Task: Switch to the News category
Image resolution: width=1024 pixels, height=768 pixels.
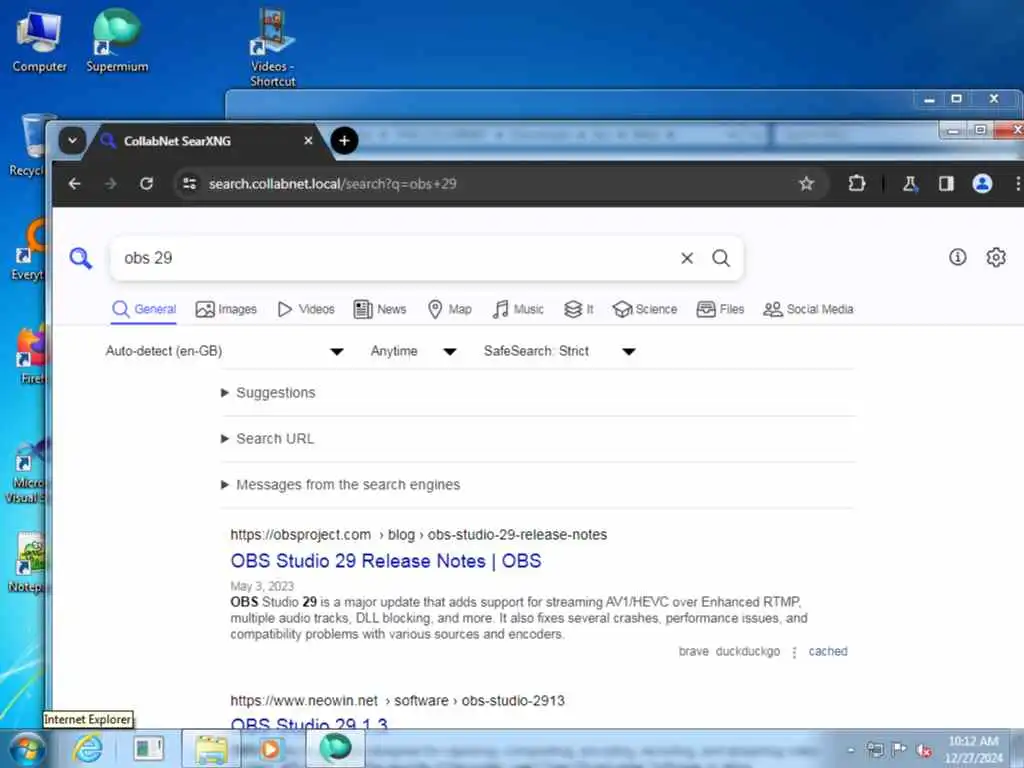Action: pyautogui.click(x=380, y=309)
